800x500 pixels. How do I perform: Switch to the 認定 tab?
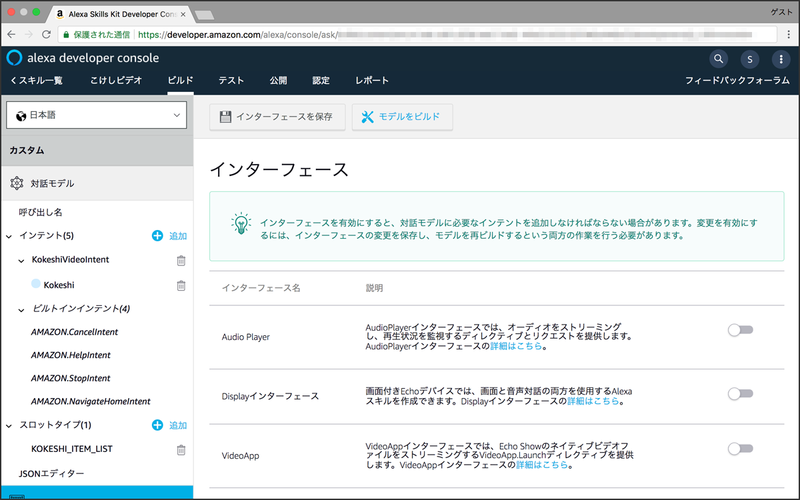point(321,80)
